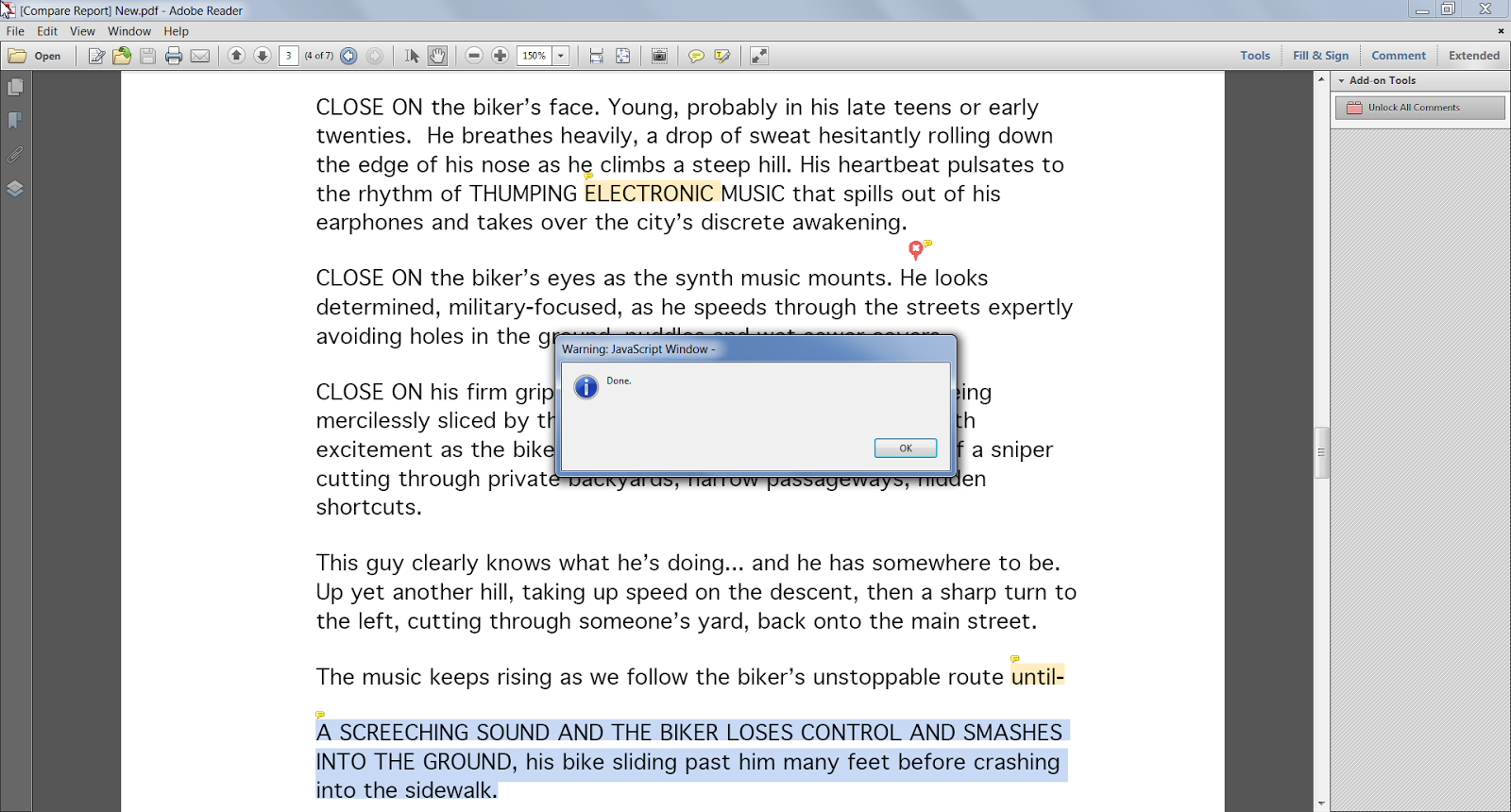Image resolution: width=1511 pixels, height=812 pixels.
Task: Open the Window menu
Action: point(129,31)
